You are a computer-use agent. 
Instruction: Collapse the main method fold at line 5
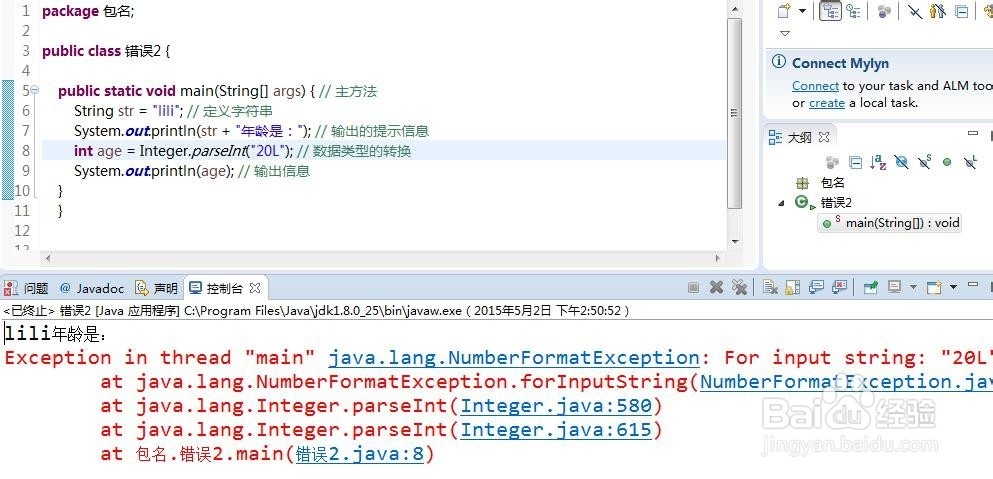tap(35, 91)
